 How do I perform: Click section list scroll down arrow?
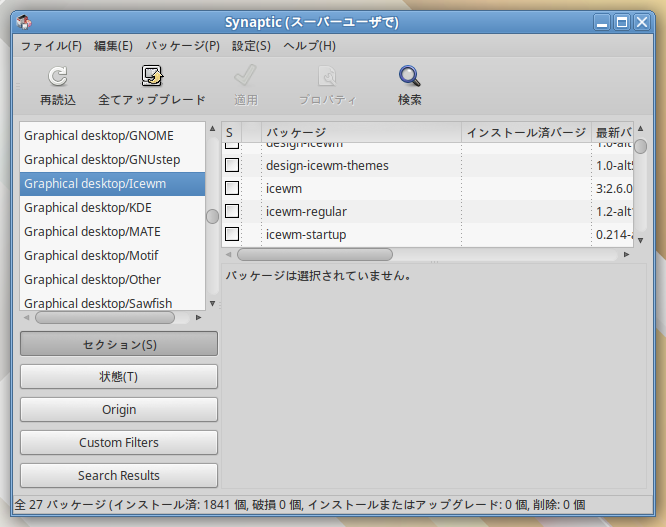pos(212,303)
